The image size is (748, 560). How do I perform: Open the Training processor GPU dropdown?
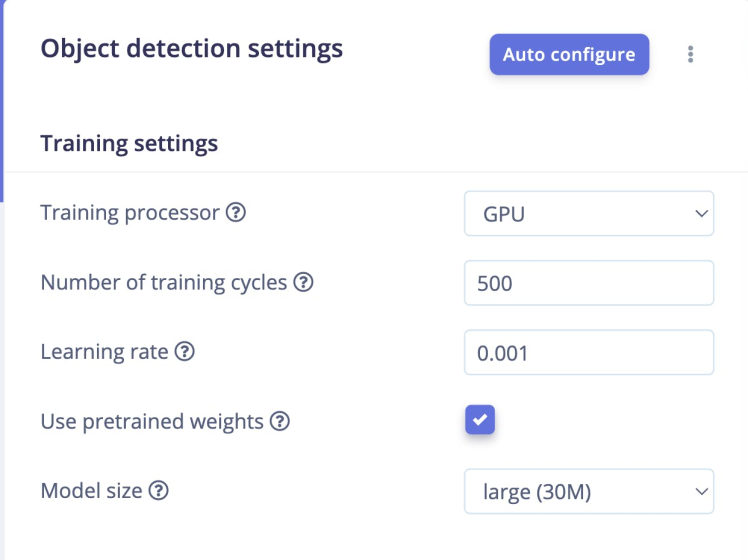588,214
